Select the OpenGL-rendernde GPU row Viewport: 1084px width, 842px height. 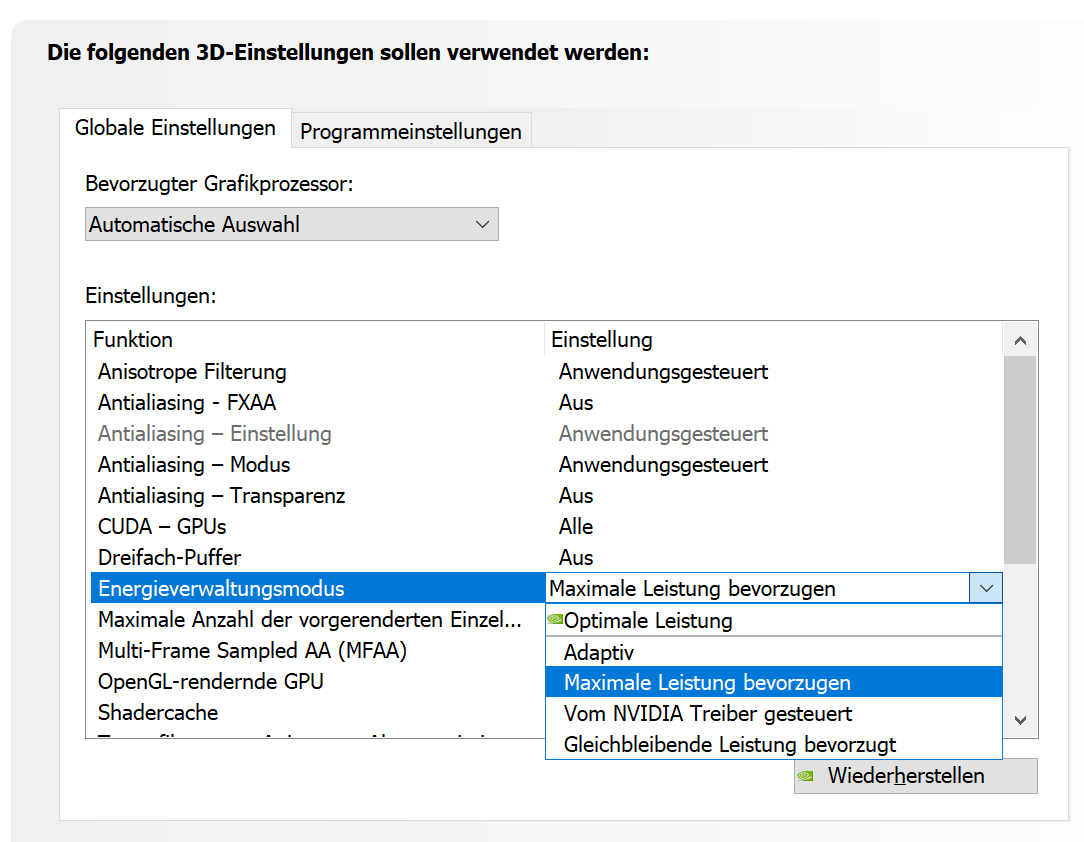click(318, 682)
